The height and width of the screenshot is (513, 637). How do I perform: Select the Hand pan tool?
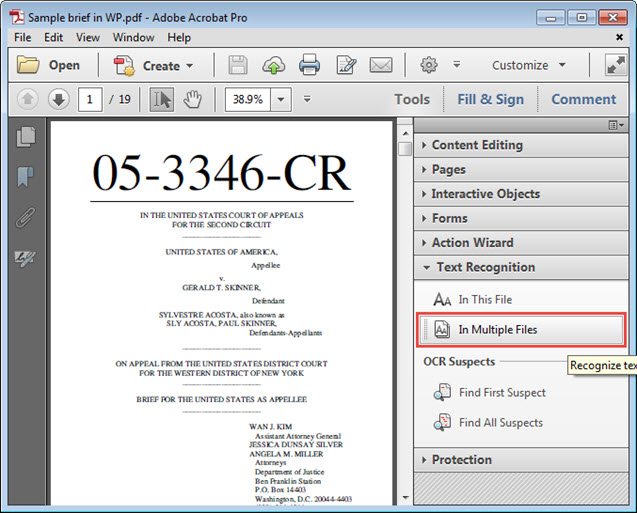click(x=194, y=99)
